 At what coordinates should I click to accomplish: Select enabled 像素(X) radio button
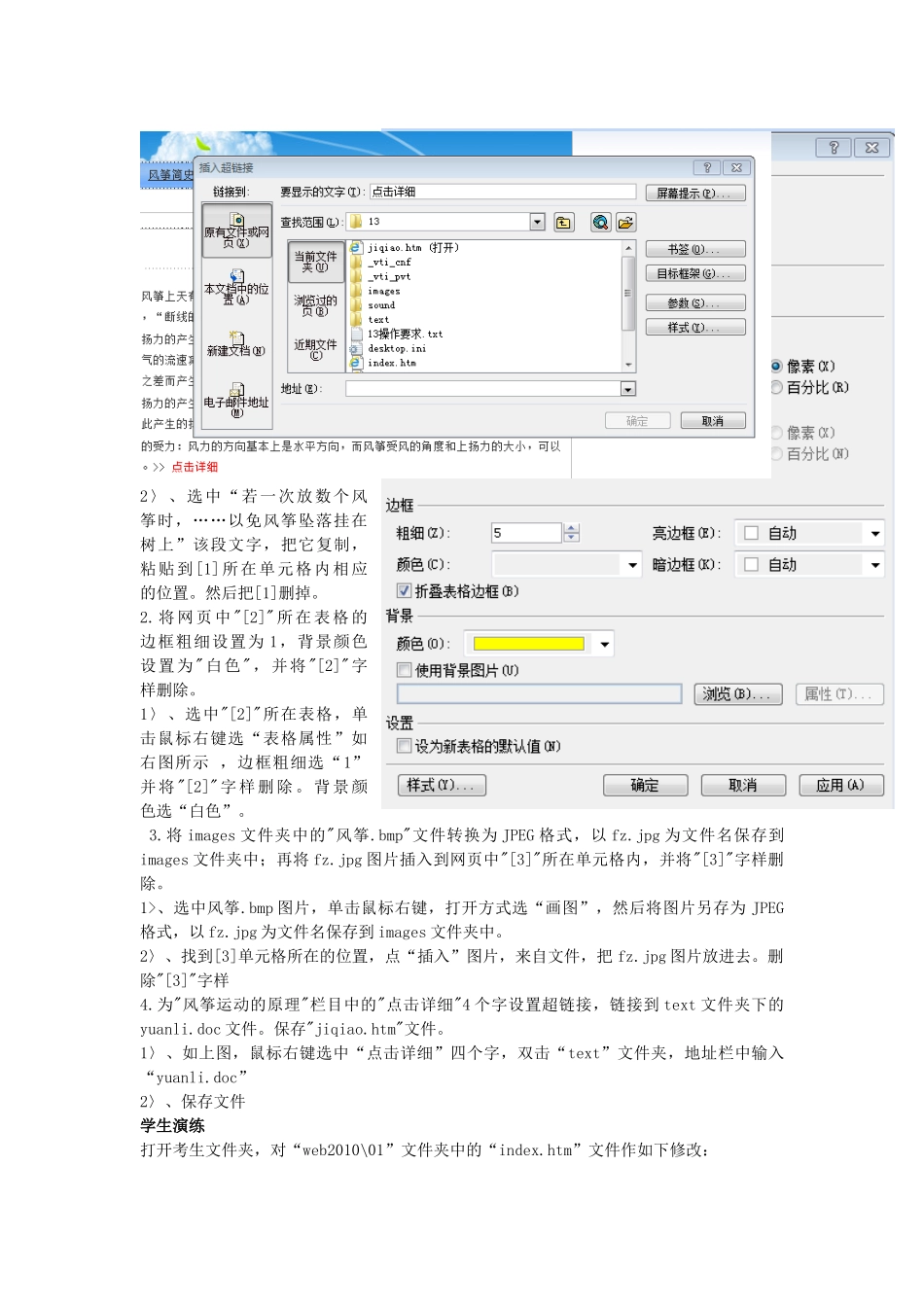[x=776, y=367]
